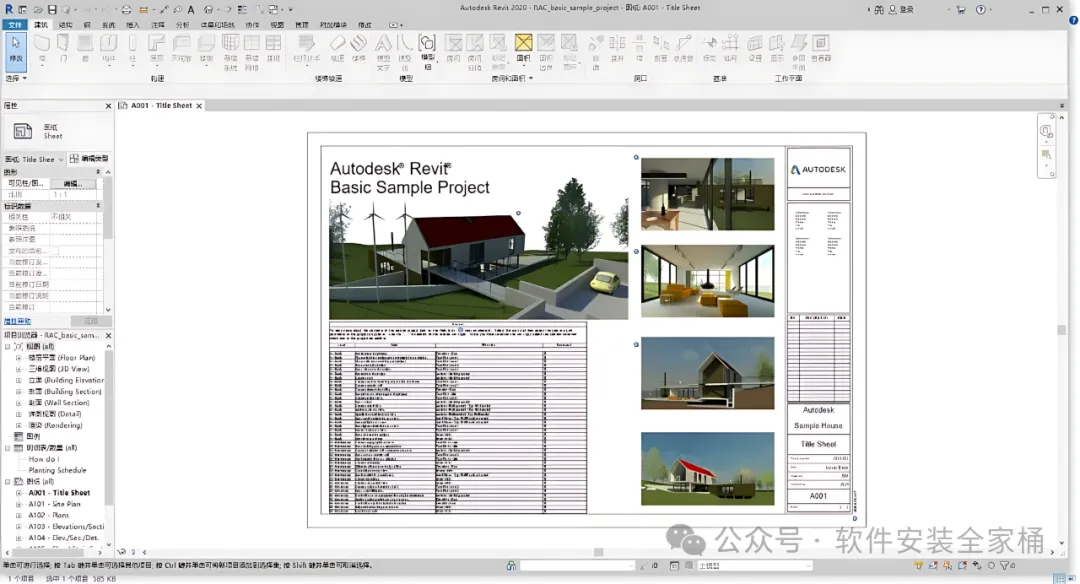Toggle the issued revision checkbox in Properties

(x=55, y=251)
